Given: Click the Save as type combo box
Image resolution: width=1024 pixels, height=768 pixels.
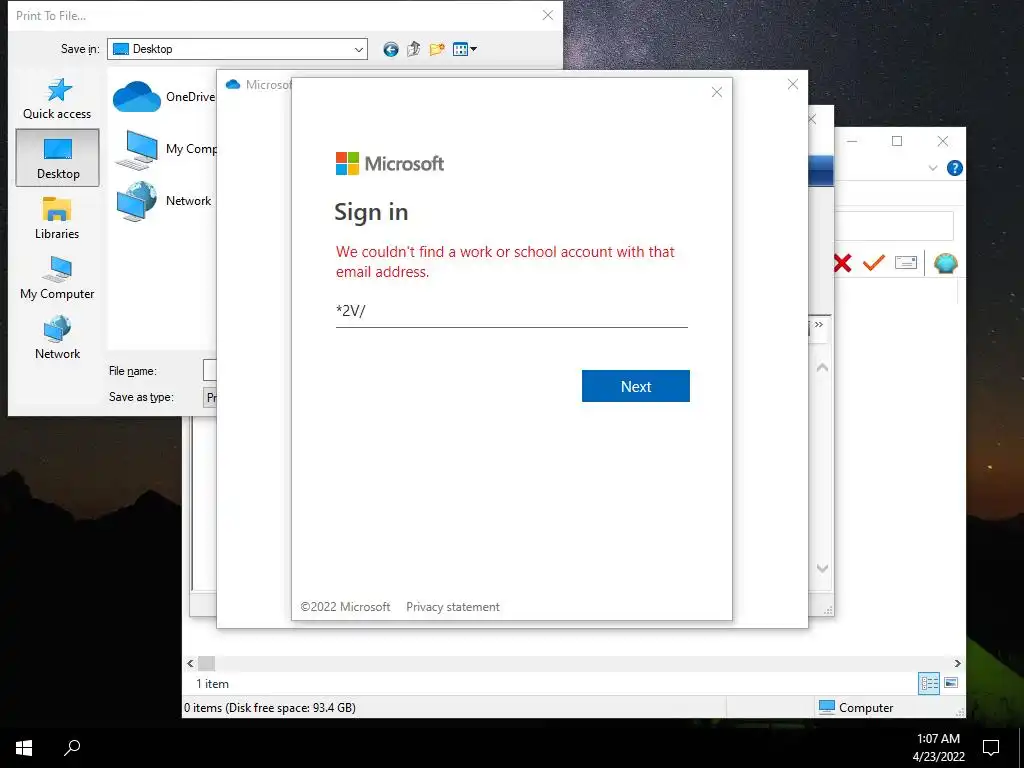Looking at the screenshot, I should (210, 397).
